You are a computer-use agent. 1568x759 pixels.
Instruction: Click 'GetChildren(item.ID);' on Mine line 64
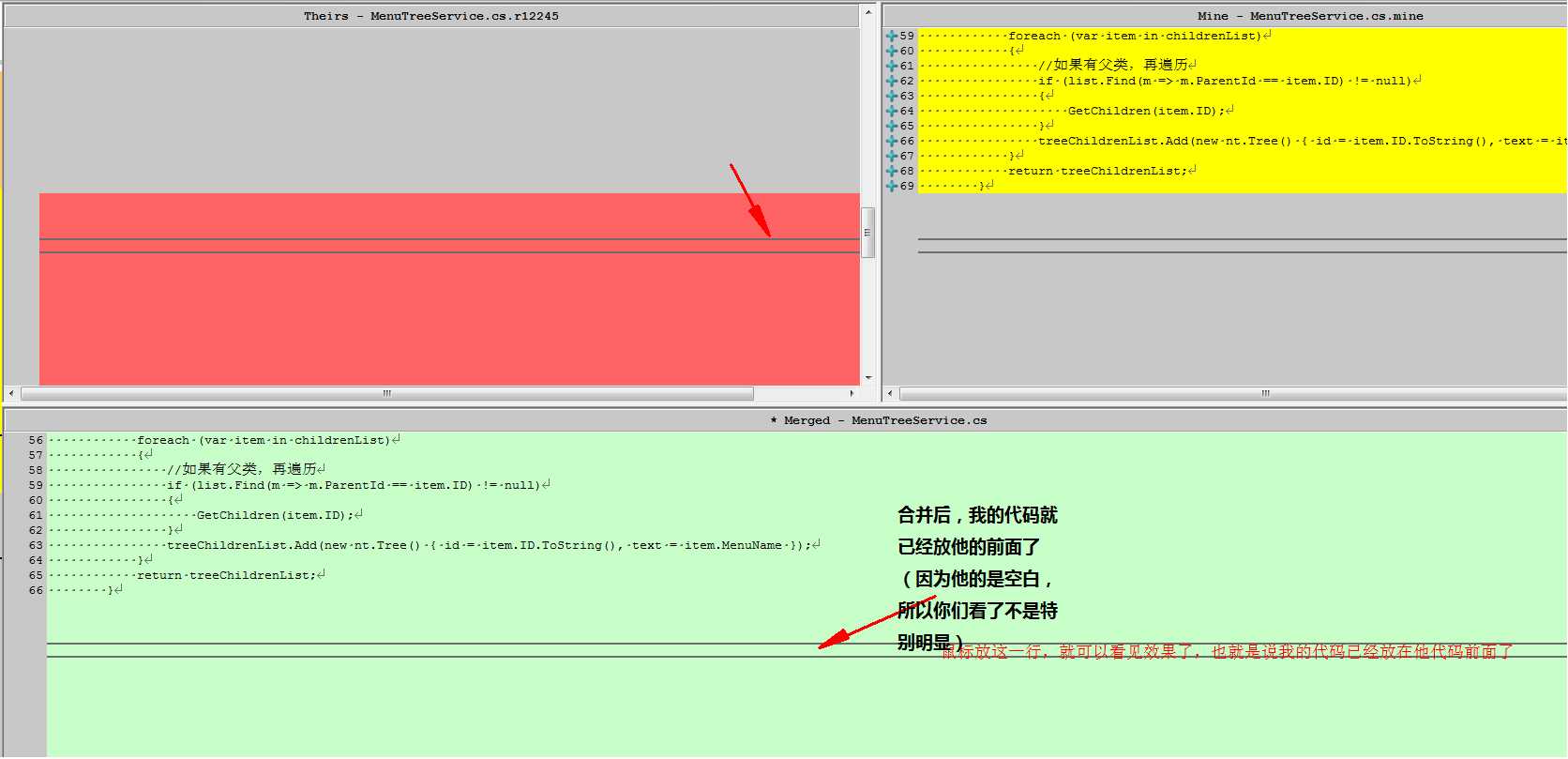[1146, 111]
